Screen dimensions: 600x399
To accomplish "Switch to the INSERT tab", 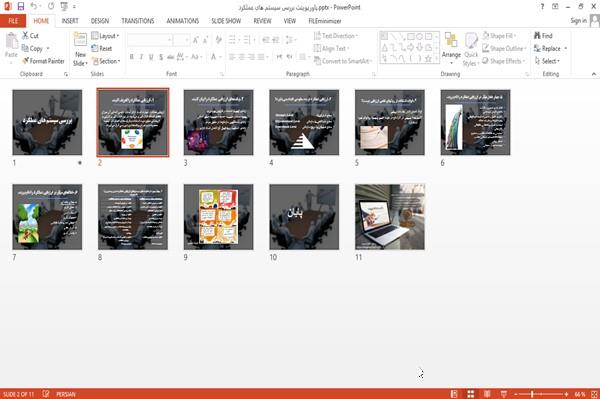I will 70,21.
